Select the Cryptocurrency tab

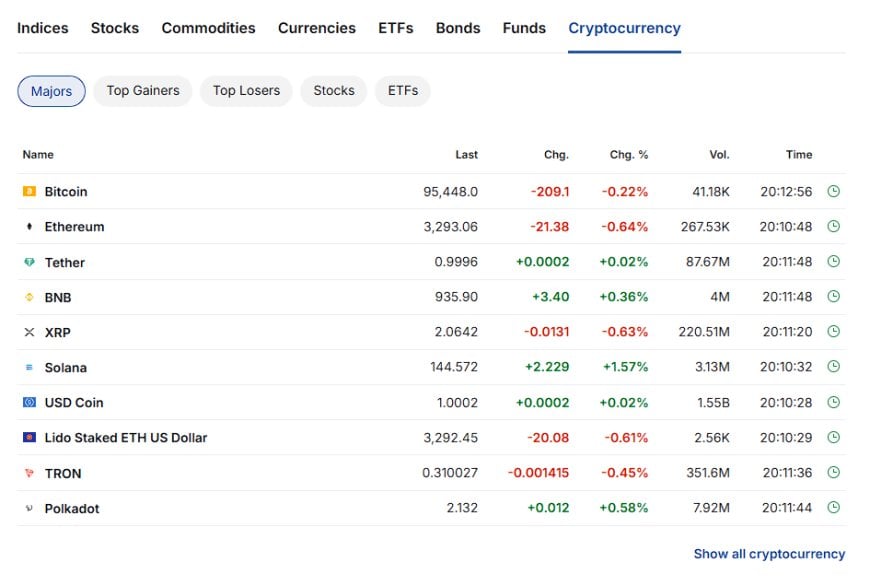click(x=624, y=28)
